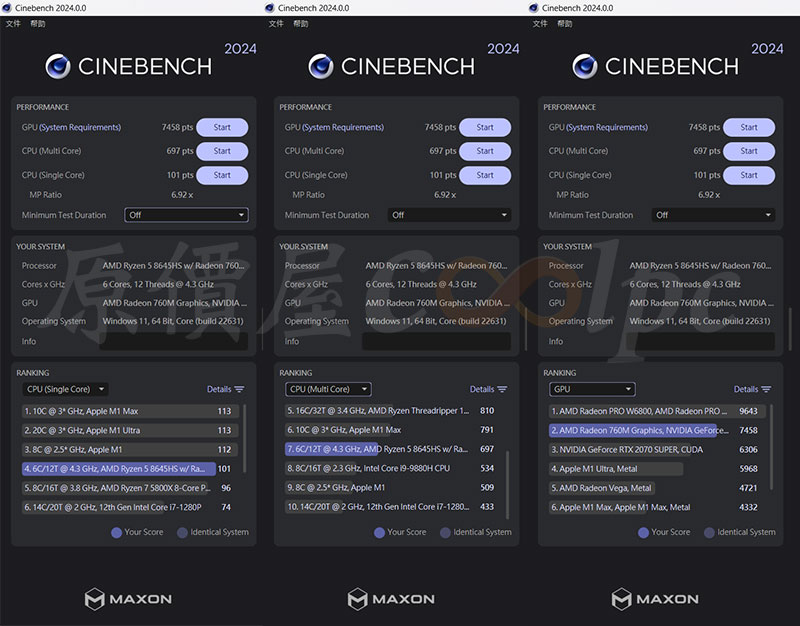The image size is (800, 626).
Task: Select the Ryzen 7 5800X row scoring 96
Action: coord(127,488)
